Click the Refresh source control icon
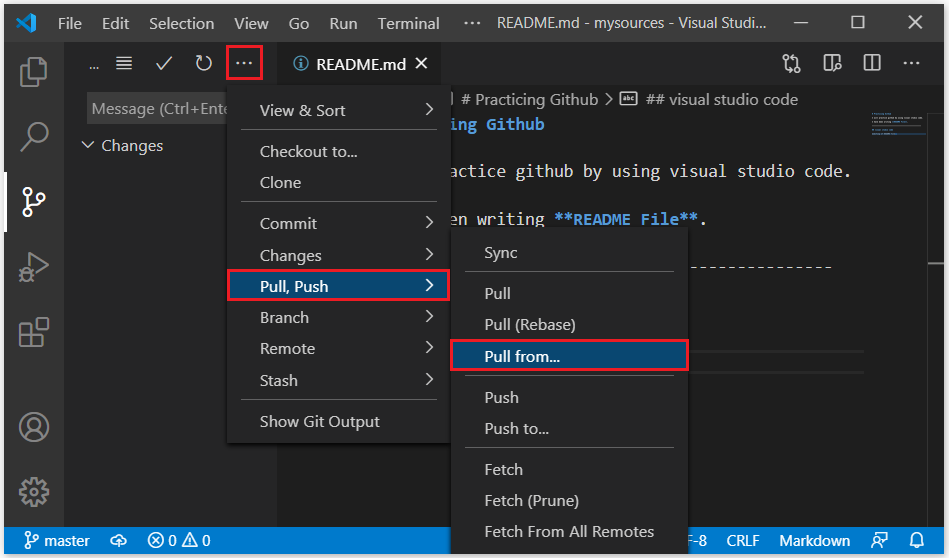The height and width of the screenshot is (558, 949). click(x=204, y=63)
